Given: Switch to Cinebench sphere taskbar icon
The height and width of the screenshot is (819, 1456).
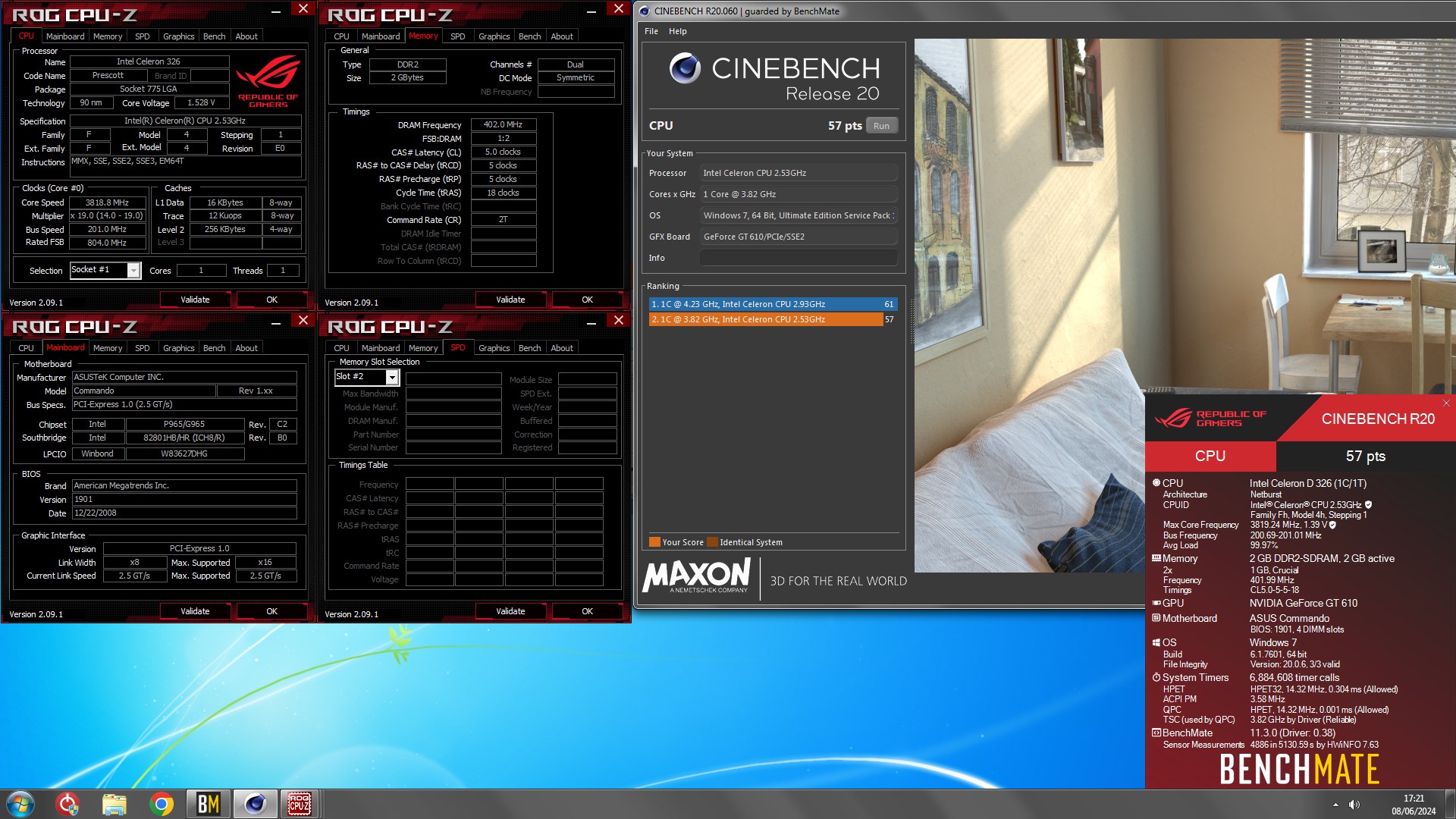Looking at the screenshot, I should (x=255, y=804).
